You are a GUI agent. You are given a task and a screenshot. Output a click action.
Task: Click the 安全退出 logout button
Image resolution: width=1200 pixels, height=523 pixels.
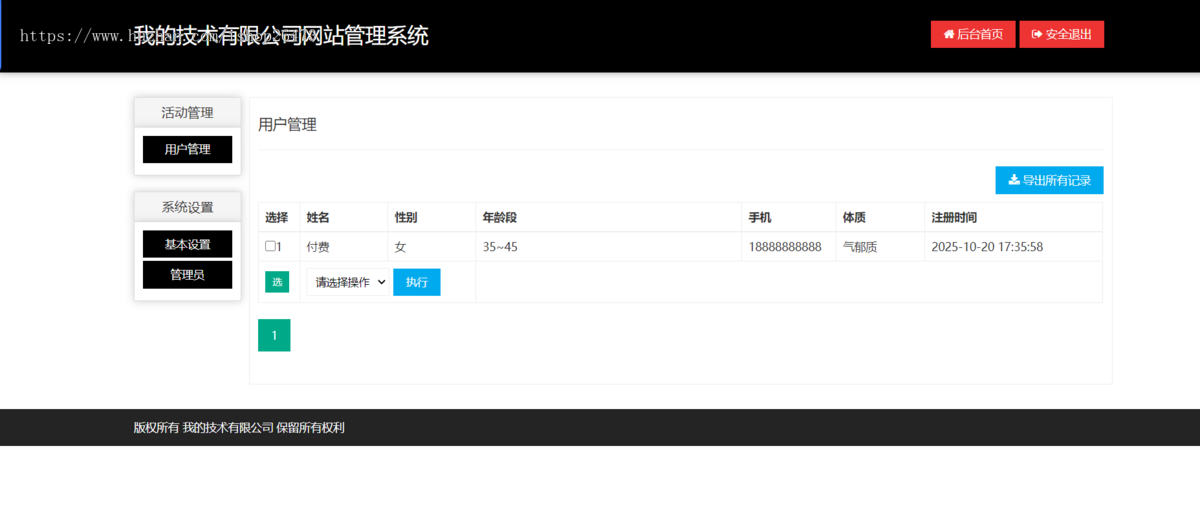click(1061, 34)
